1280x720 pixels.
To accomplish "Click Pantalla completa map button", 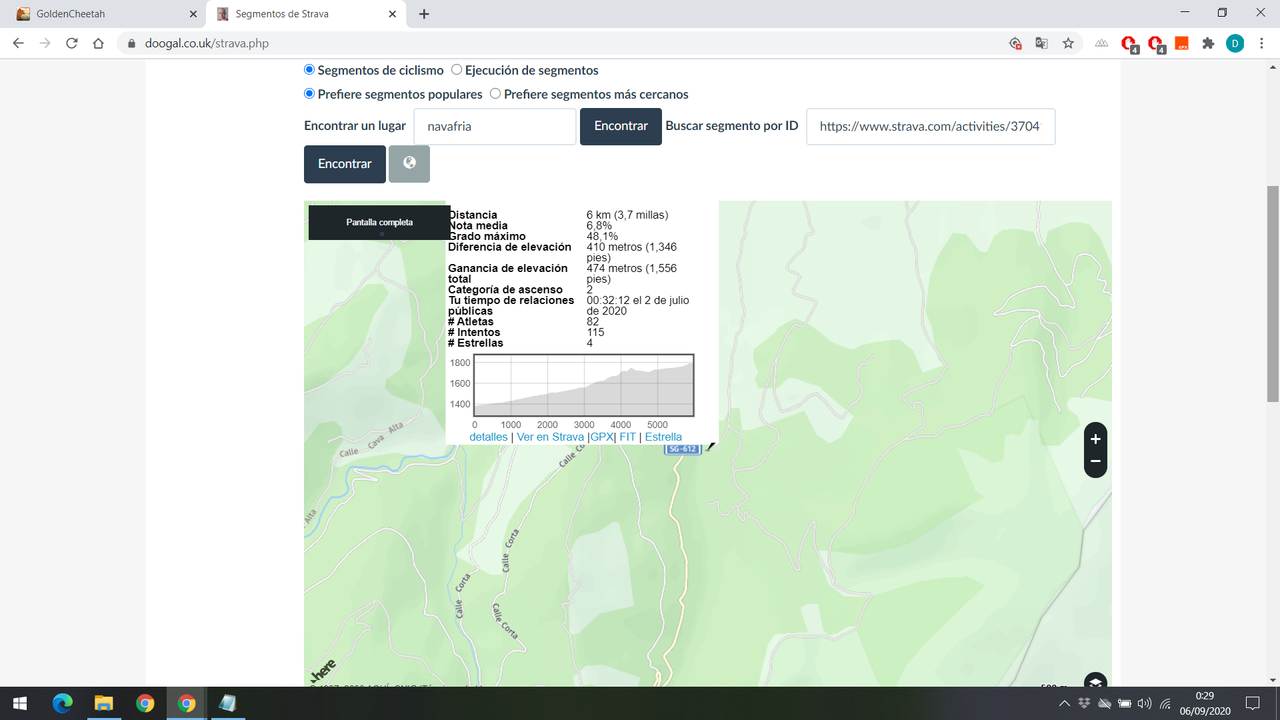I will 379,222.
